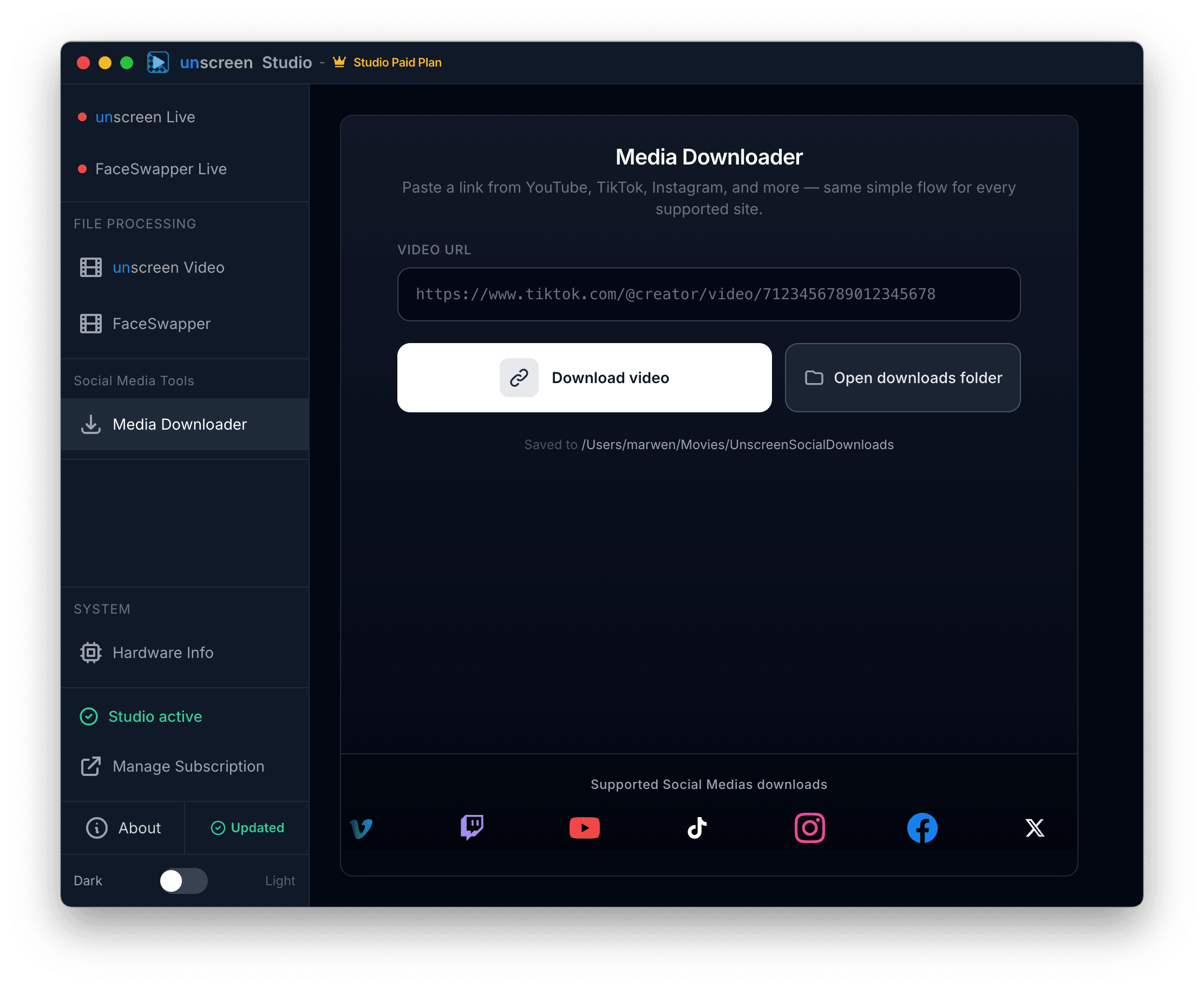Select the Twitch icon
This screenshot has height=987, width=1204.
click(473, 828)
